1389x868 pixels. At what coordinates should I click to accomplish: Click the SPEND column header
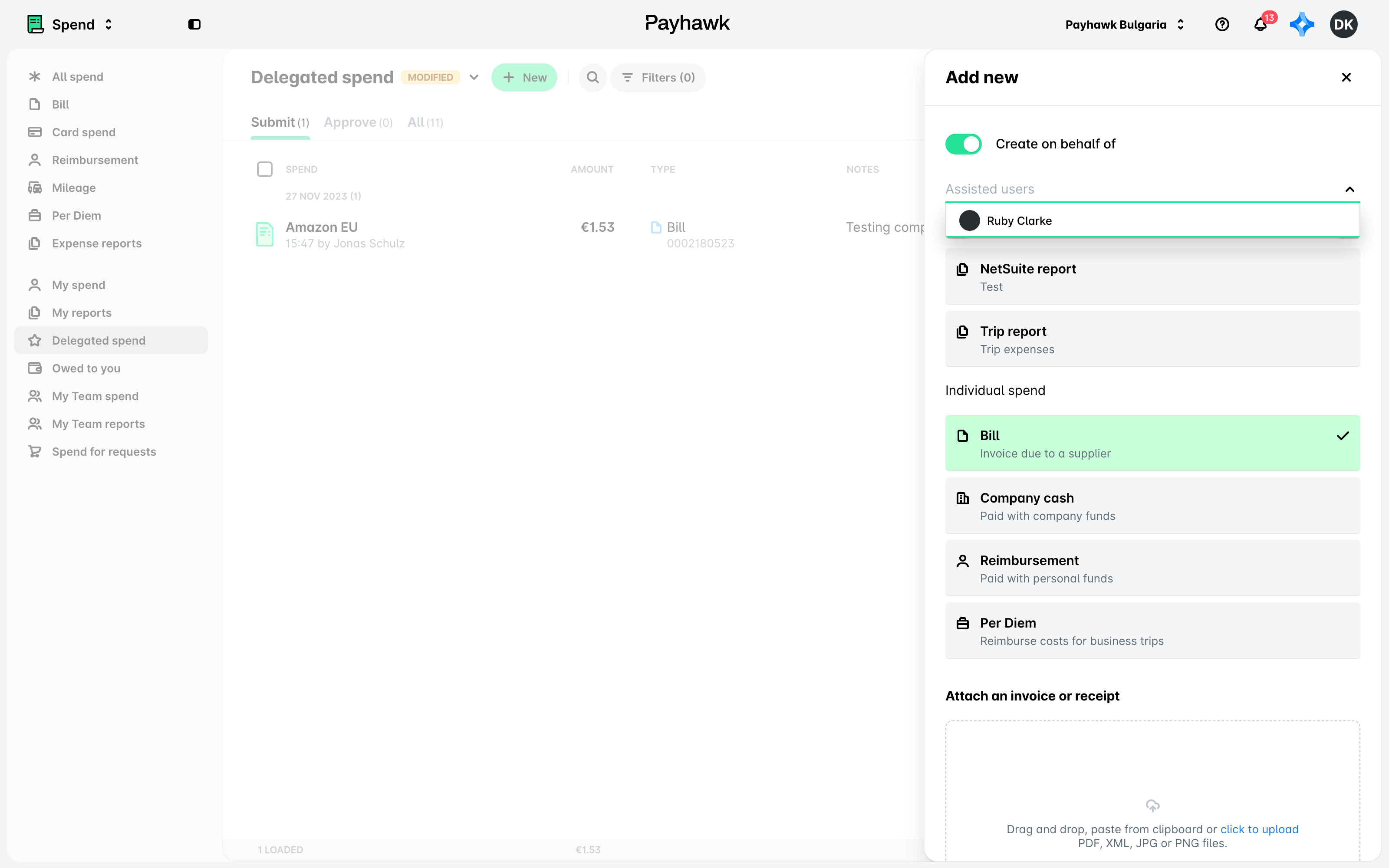tap(301, 169)
